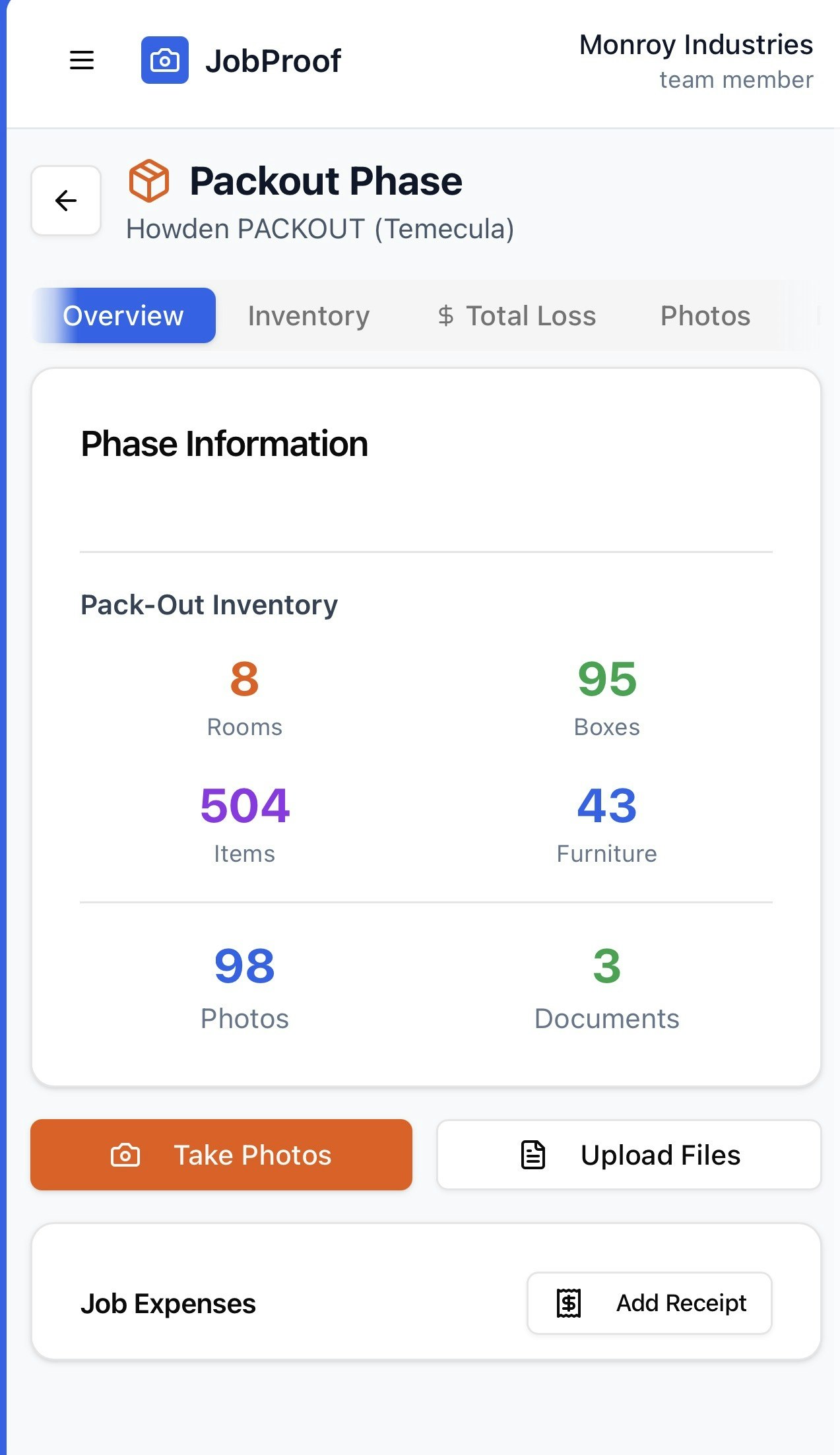Select the Photos tab
This screenshot has height=1455, width=840.
pos(705,315)
